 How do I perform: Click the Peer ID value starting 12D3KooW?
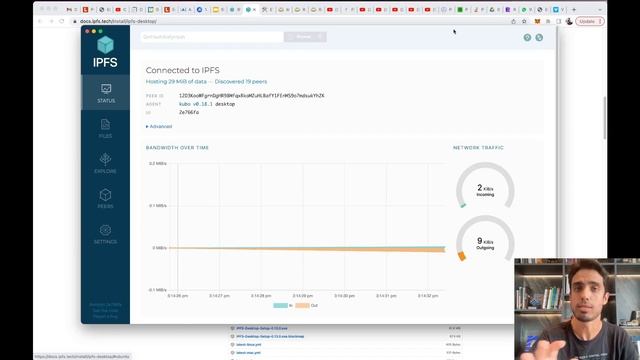pos(251,96)
